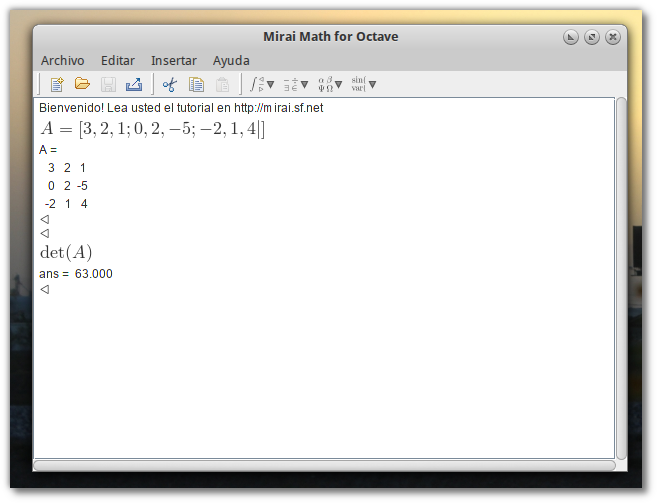
Task: Click the vertical scrollbar
Action: [x=621, y=278]
